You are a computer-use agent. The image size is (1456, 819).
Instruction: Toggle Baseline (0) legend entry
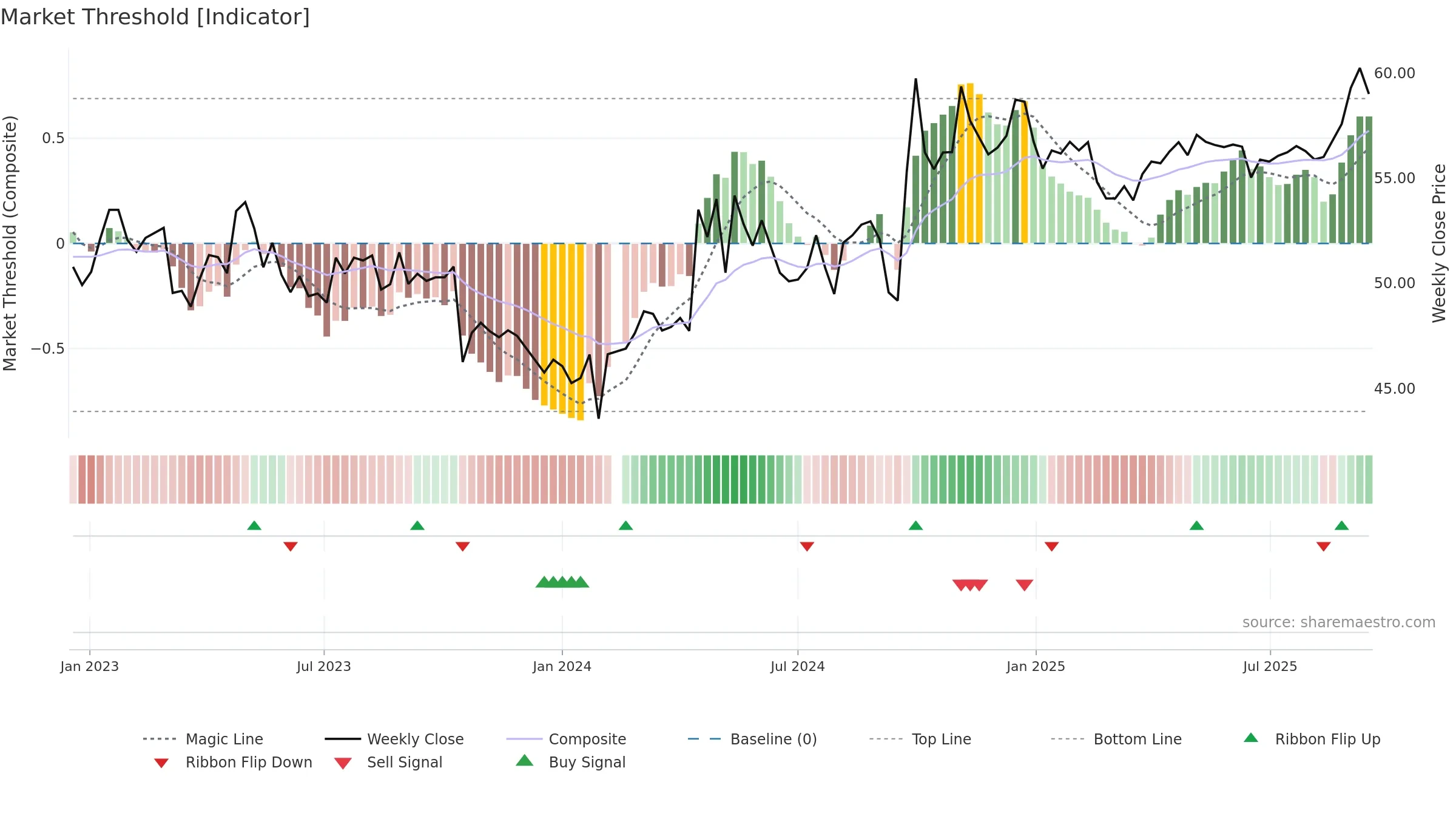tap(752, 739)
